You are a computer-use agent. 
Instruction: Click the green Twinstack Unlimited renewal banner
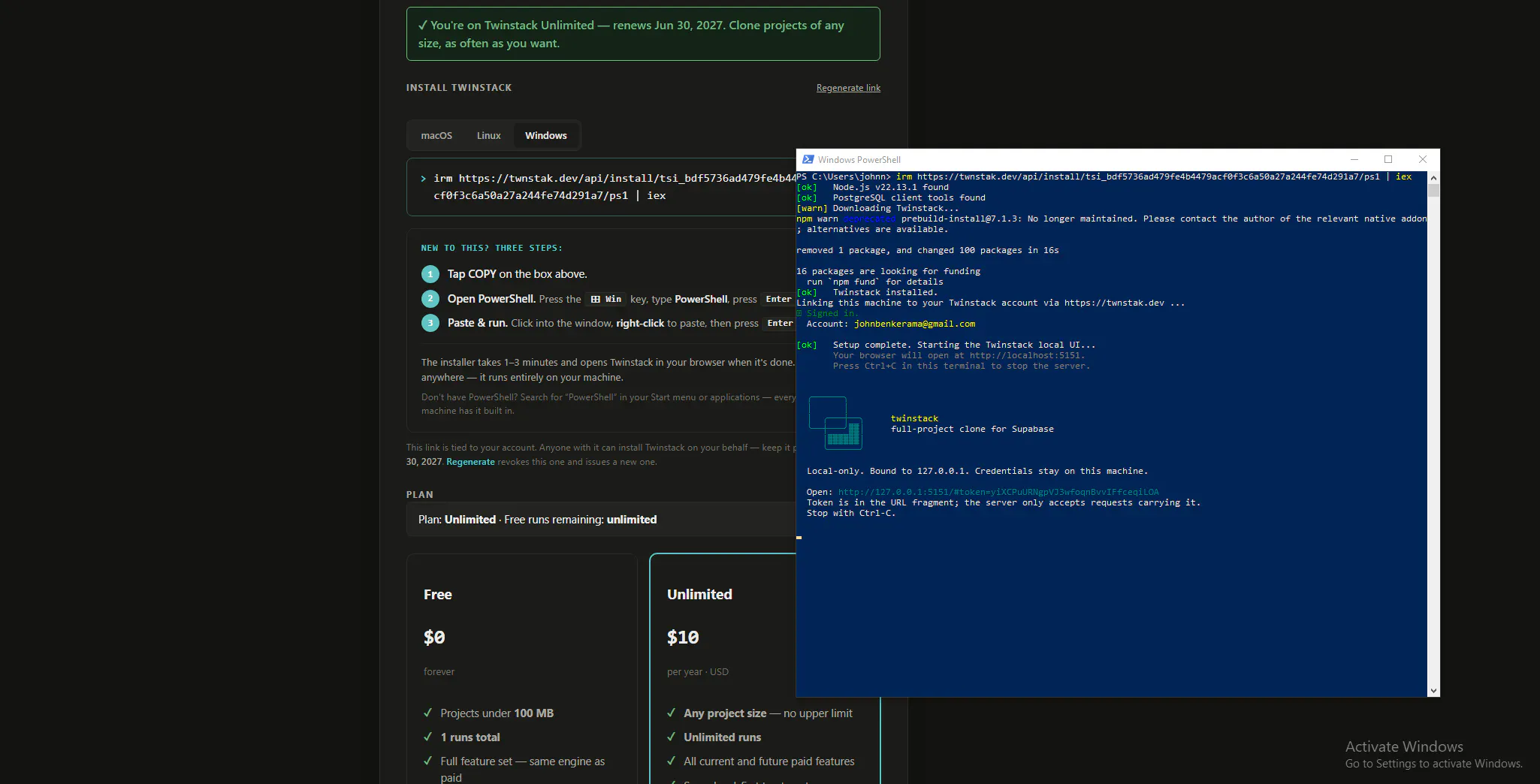[x=643, y=34]
